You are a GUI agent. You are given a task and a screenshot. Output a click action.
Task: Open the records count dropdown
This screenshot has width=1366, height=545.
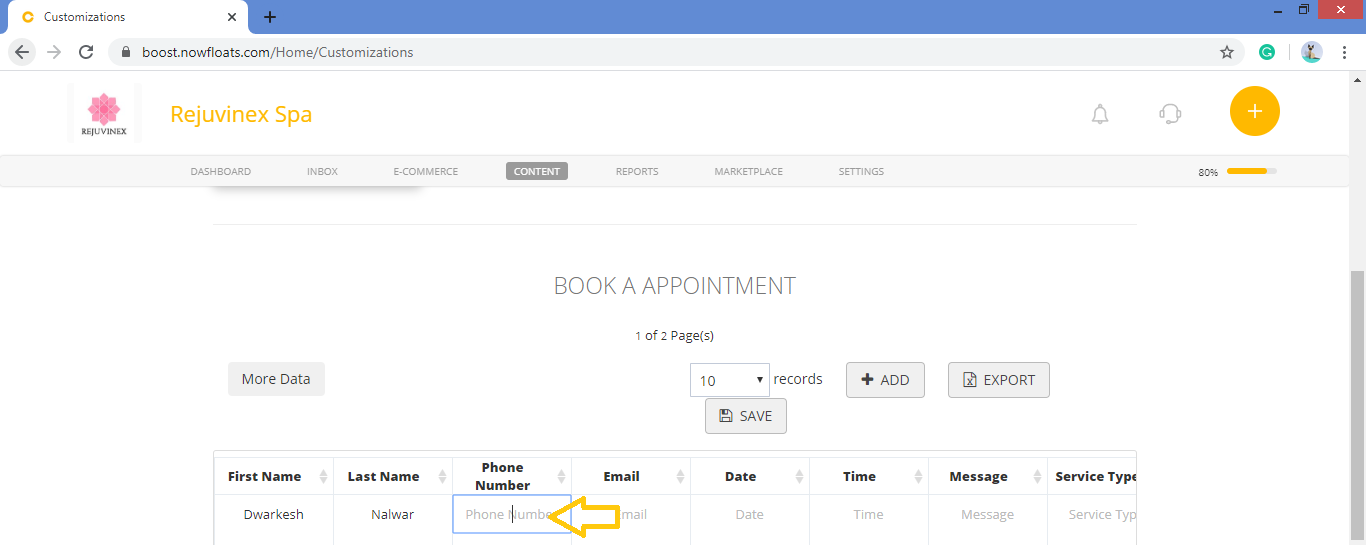pos(730,380)
